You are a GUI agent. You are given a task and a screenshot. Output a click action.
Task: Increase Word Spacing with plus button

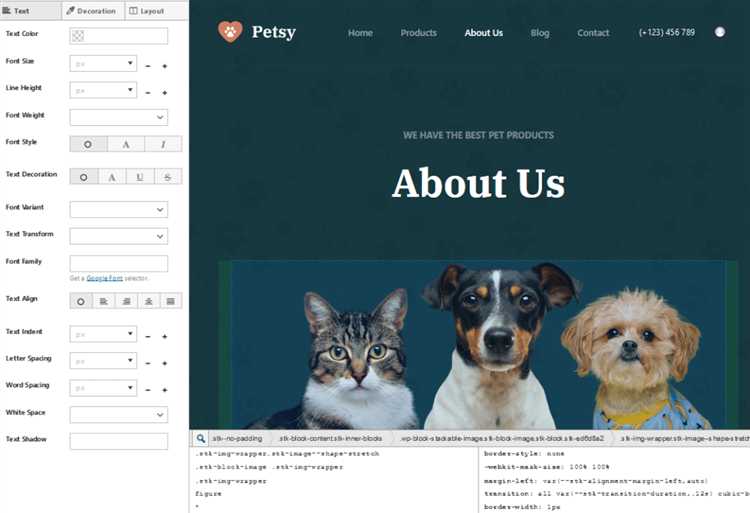(165, 390)
